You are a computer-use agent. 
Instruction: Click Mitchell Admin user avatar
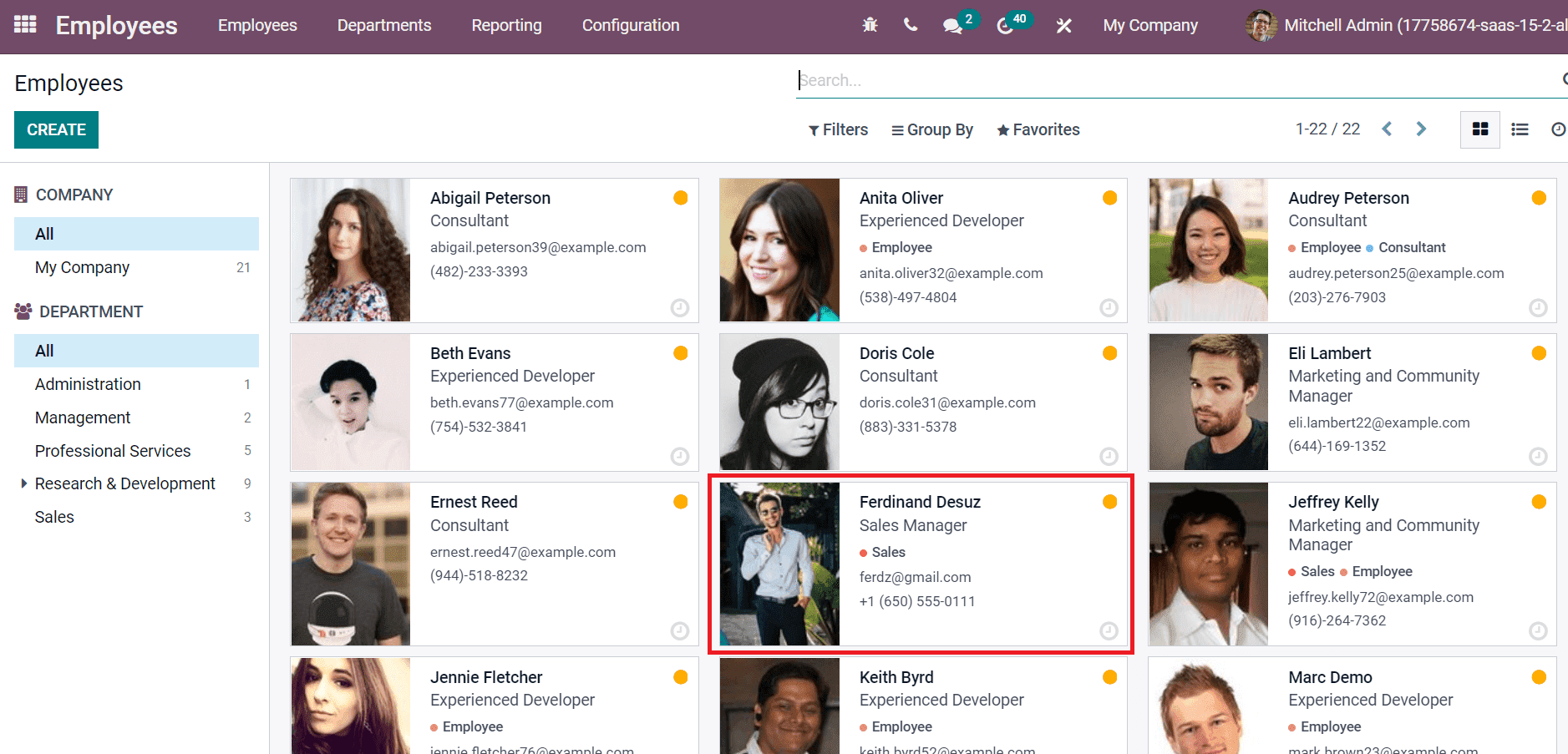click(1261, 25)
